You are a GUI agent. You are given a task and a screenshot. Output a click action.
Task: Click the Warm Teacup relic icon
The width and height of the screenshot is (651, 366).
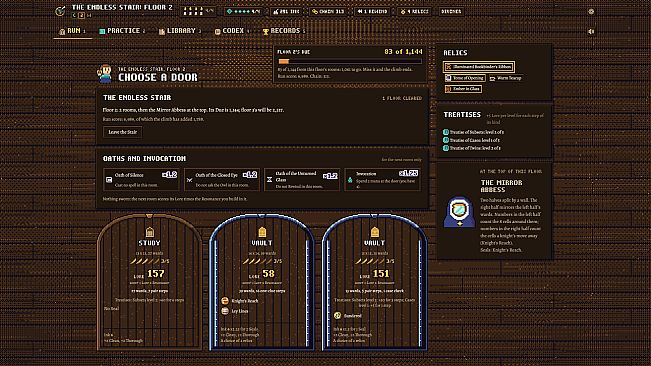click(492, 78)
